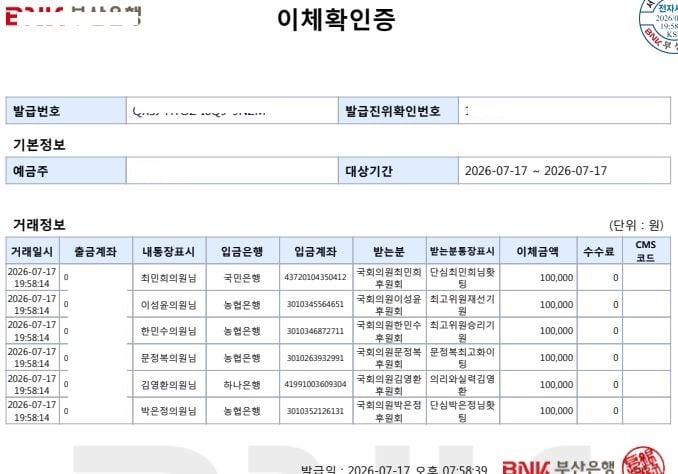Screen dimensions: 678x474
Task: Click the 수수료 column header
Action: [600, 251]
